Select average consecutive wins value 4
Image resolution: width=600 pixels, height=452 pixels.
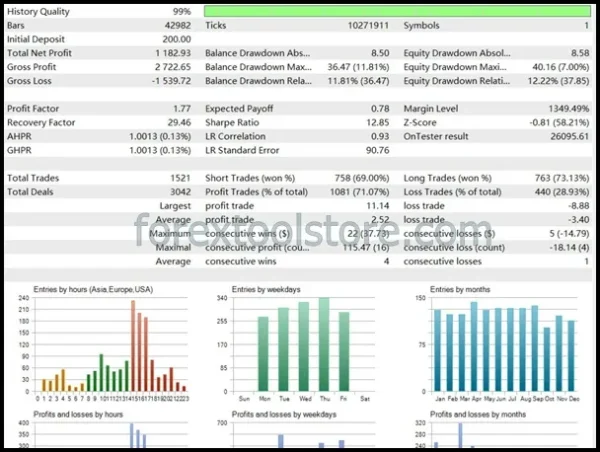point(386,261)
